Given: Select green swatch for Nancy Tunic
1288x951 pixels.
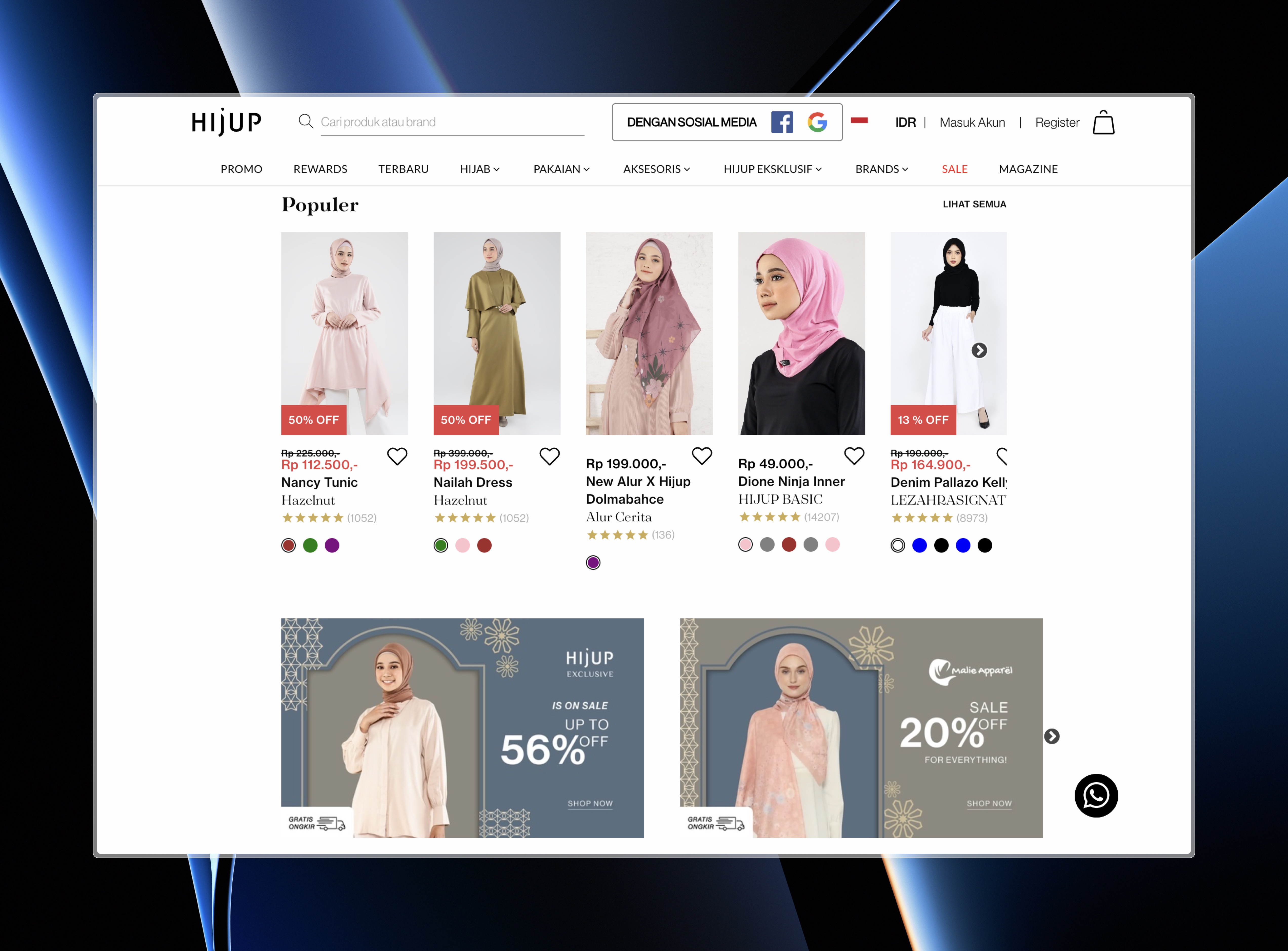Looking at the screenshot, I should tap(310, 545).
